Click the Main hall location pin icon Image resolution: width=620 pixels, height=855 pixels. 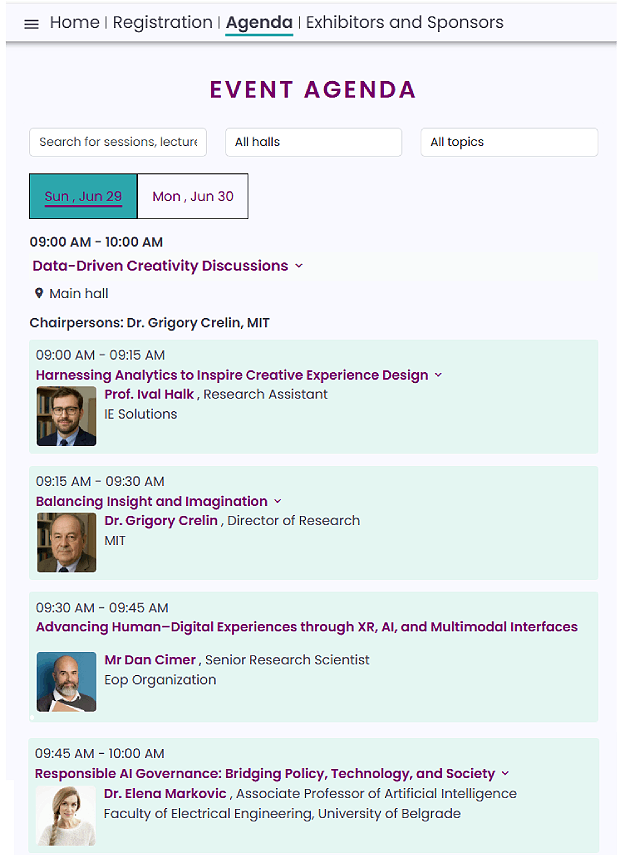click(x=39, y=294)
